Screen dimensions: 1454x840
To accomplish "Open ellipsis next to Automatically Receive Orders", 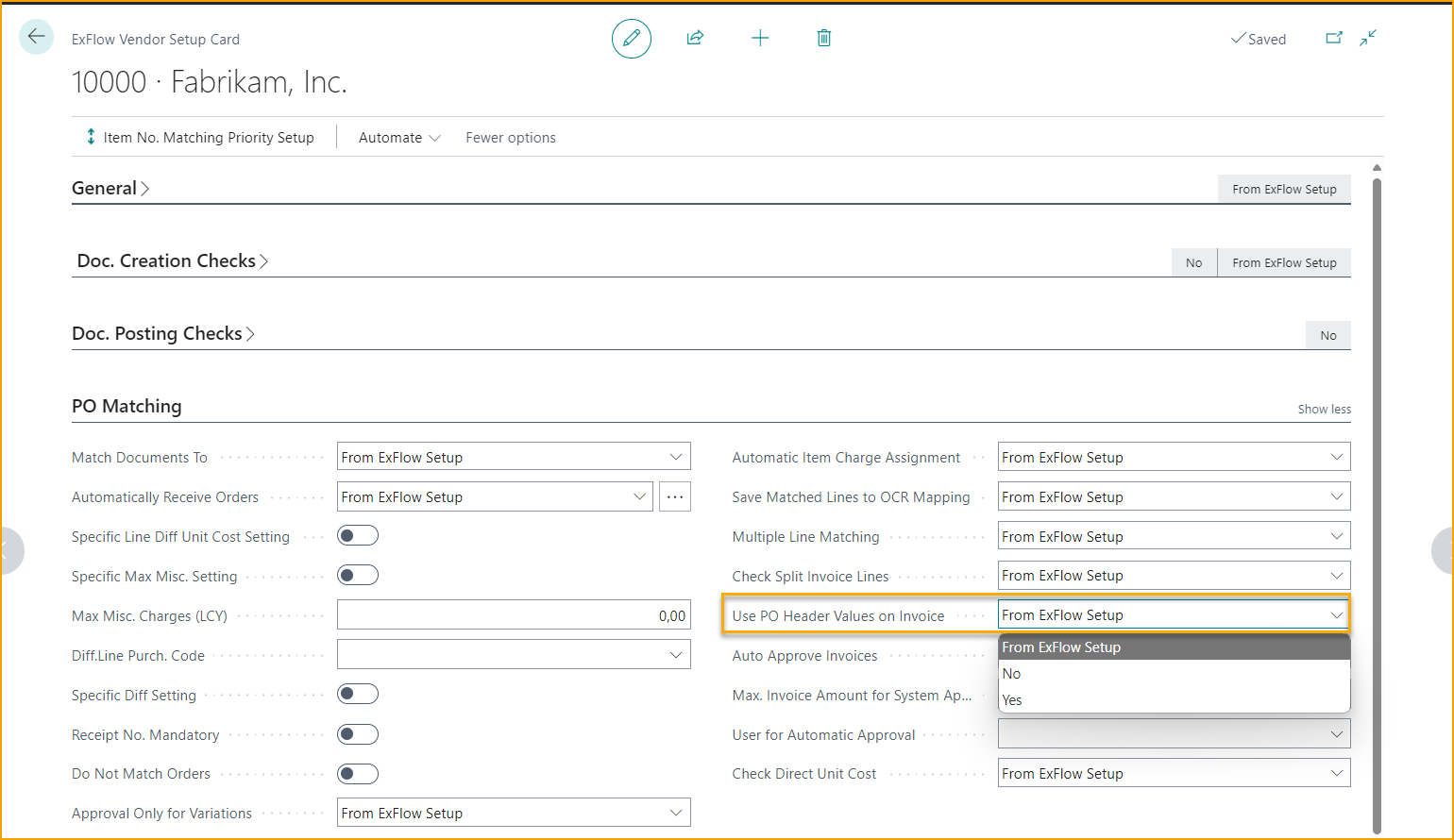I will (x=675, y=496).
